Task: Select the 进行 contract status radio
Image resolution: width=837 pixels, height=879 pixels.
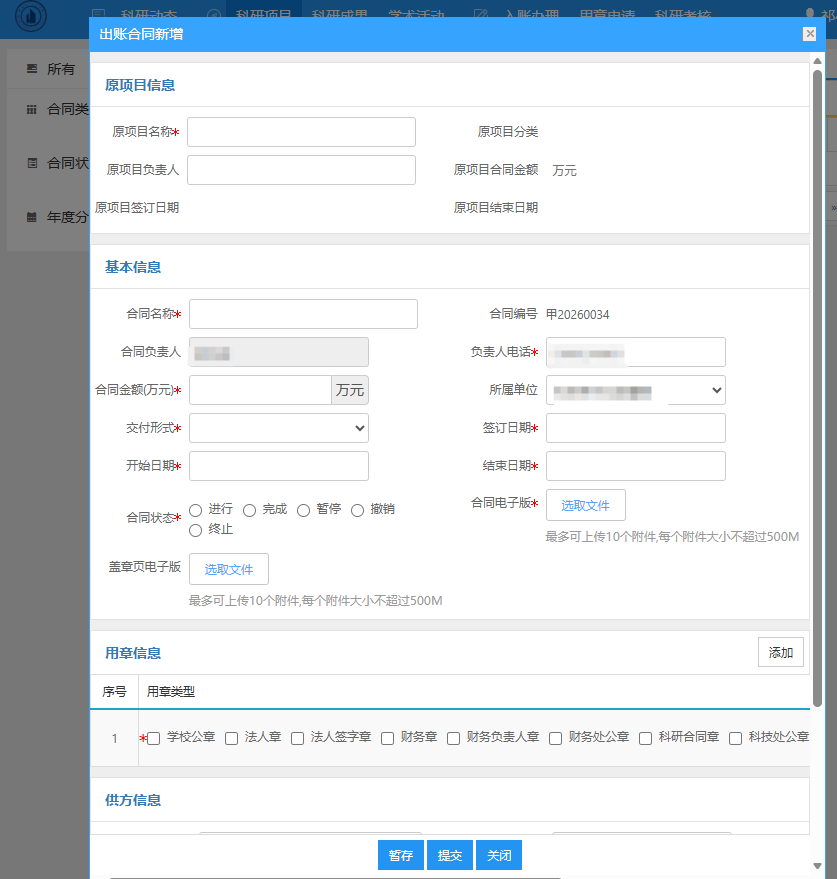Action: (196, 510)
